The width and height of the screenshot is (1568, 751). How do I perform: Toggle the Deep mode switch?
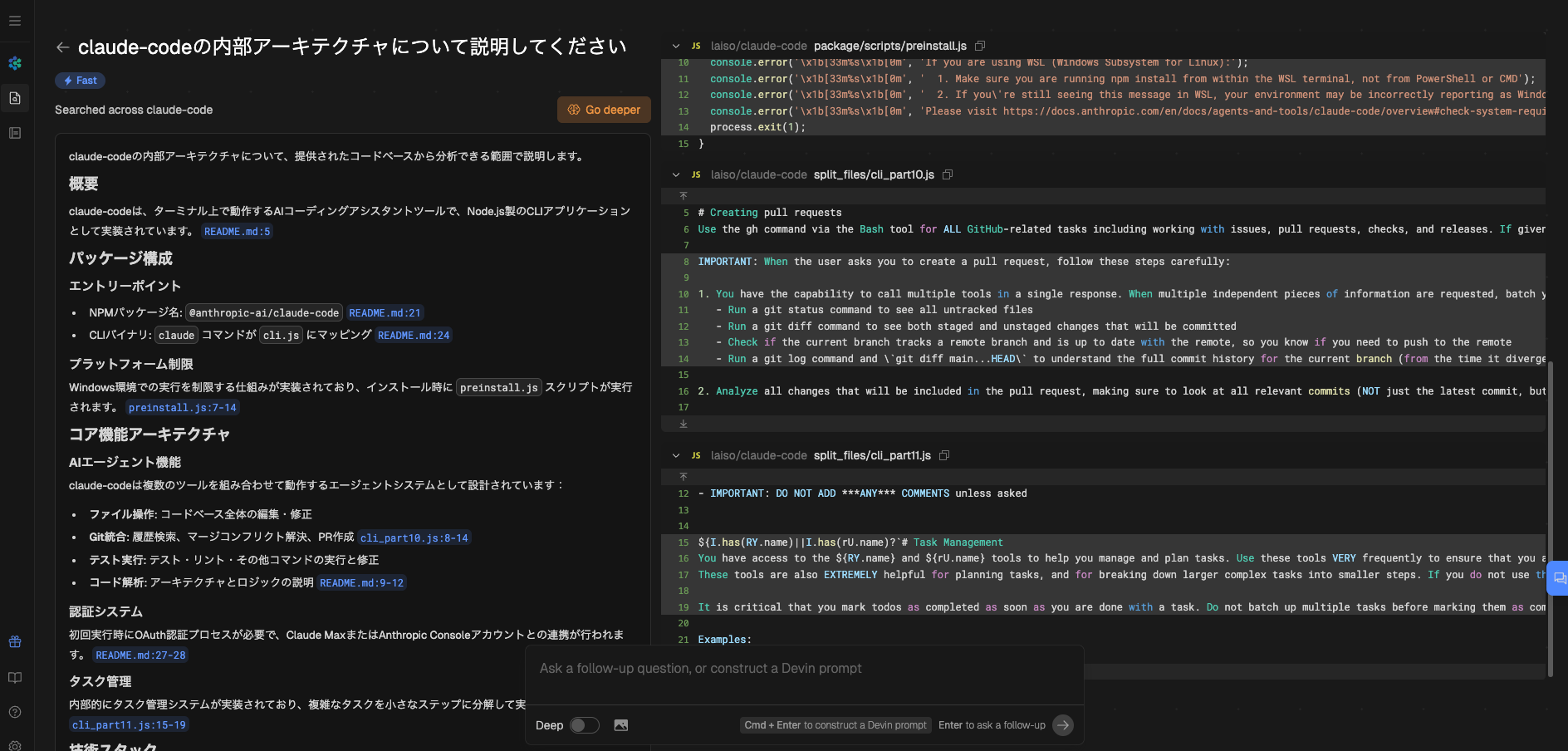pos(585,725)
